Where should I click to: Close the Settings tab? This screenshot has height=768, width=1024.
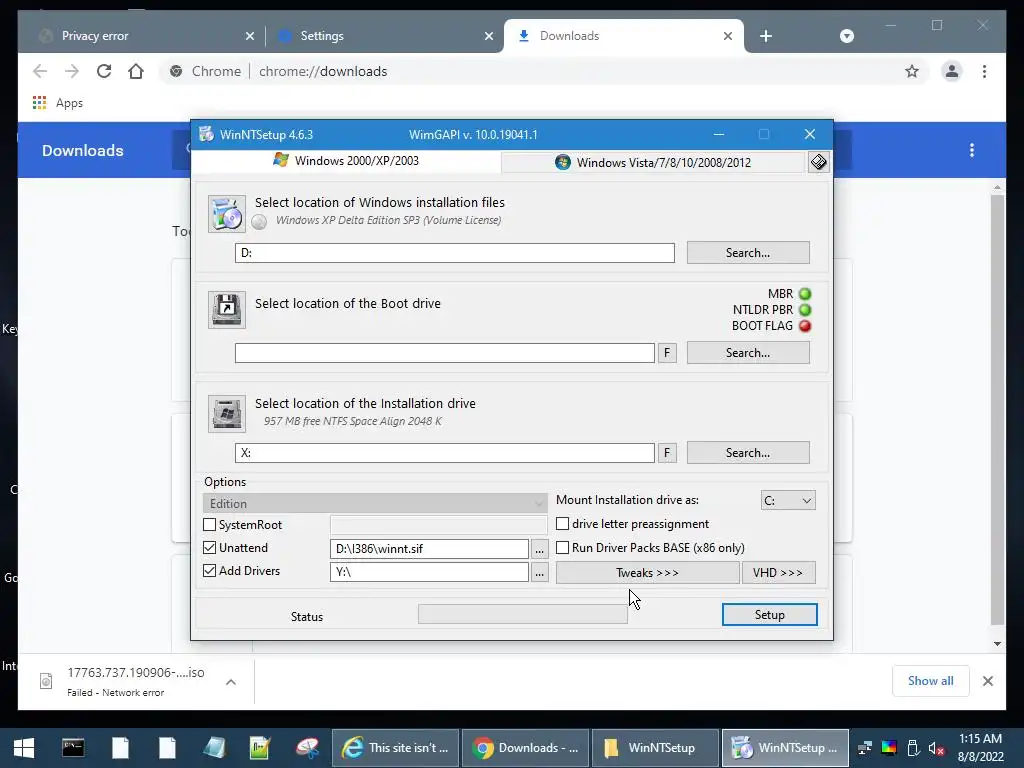click(488, 36)
